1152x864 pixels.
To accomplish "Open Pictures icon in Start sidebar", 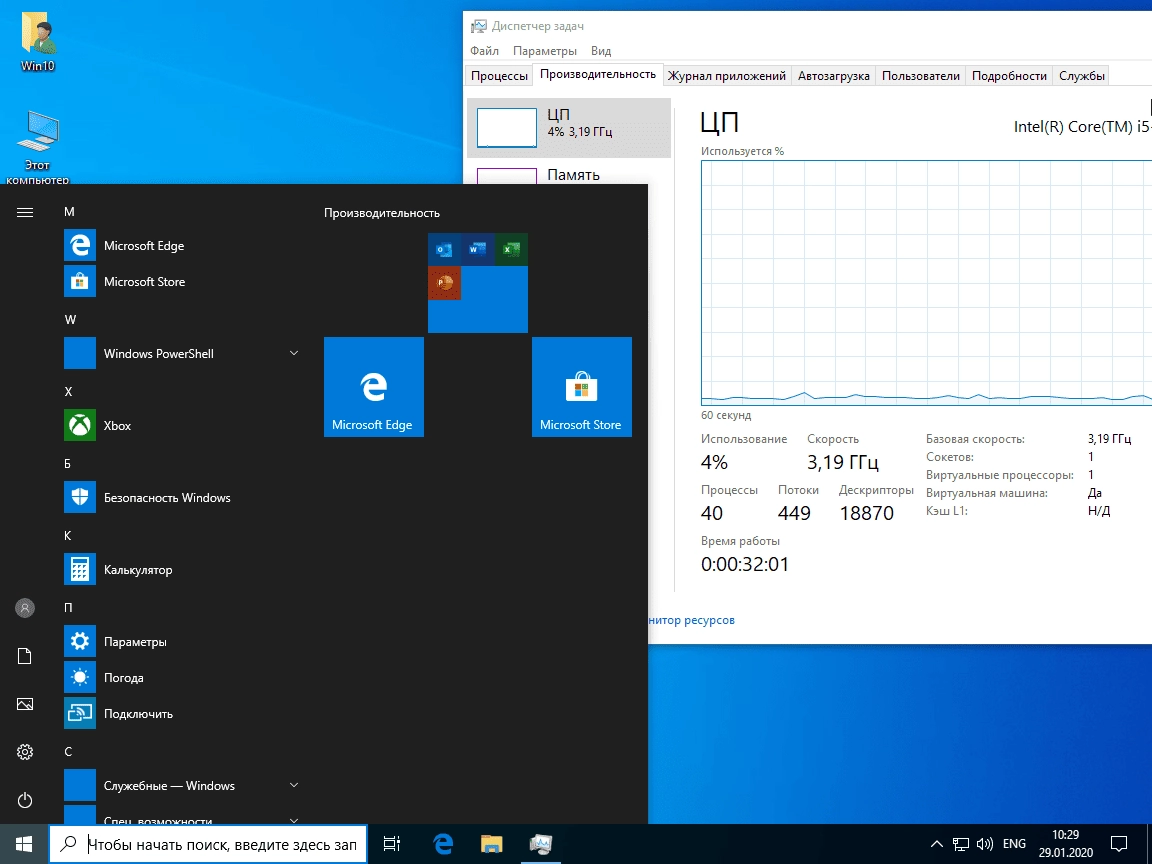I will coord(25,704).
